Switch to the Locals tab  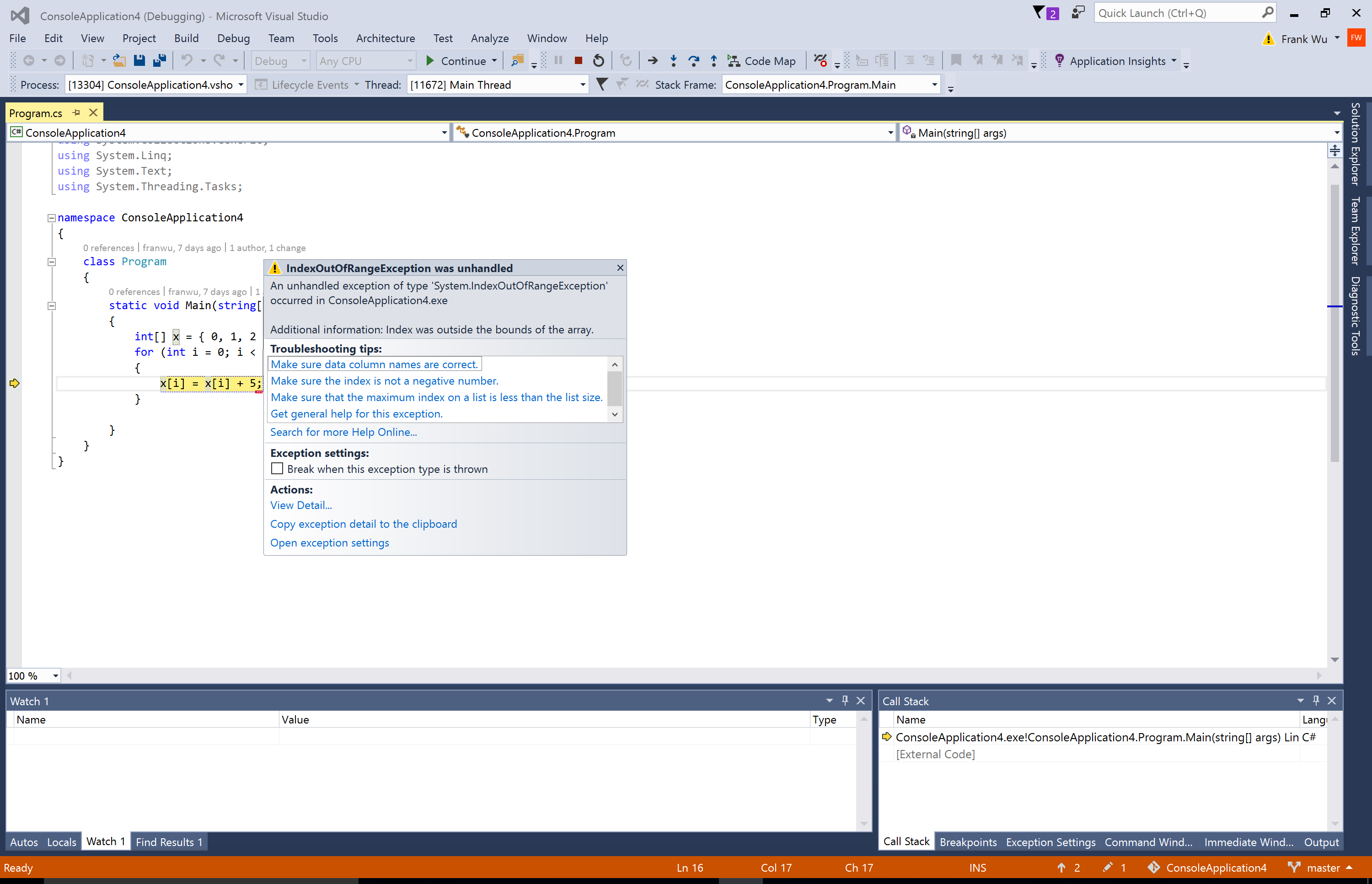click(x=61, y=841)
